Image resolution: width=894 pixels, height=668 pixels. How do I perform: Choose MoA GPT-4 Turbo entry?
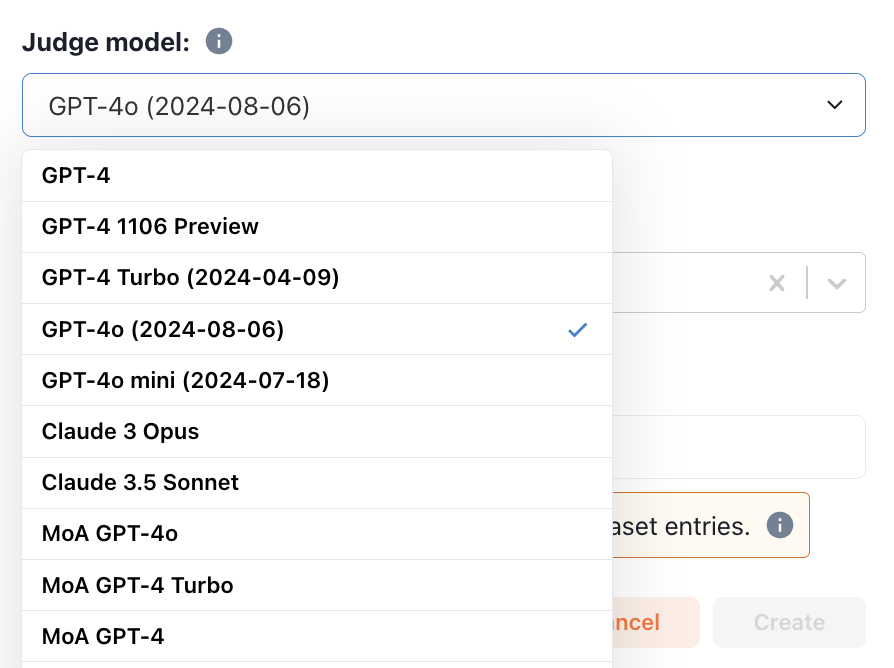pyautogui.click(x=137, y=585)
